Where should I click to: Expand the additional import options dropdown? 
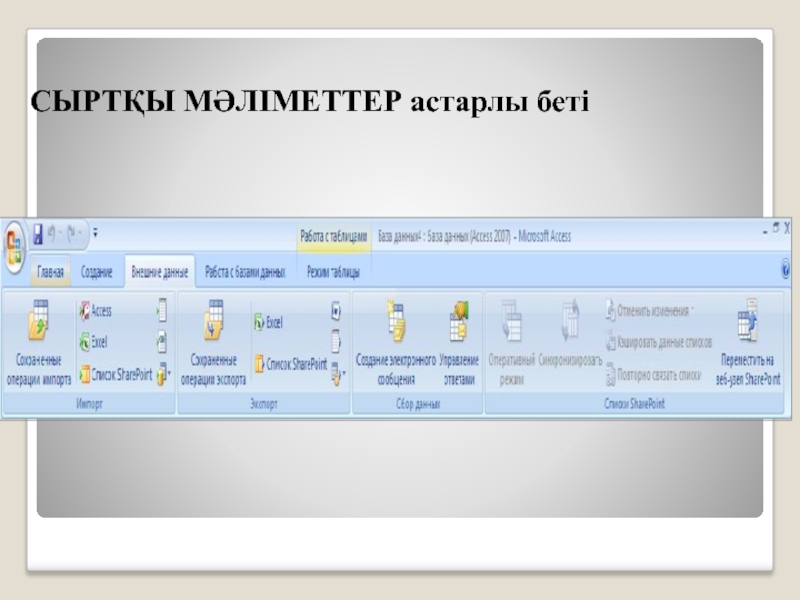[x=163, y=374]
